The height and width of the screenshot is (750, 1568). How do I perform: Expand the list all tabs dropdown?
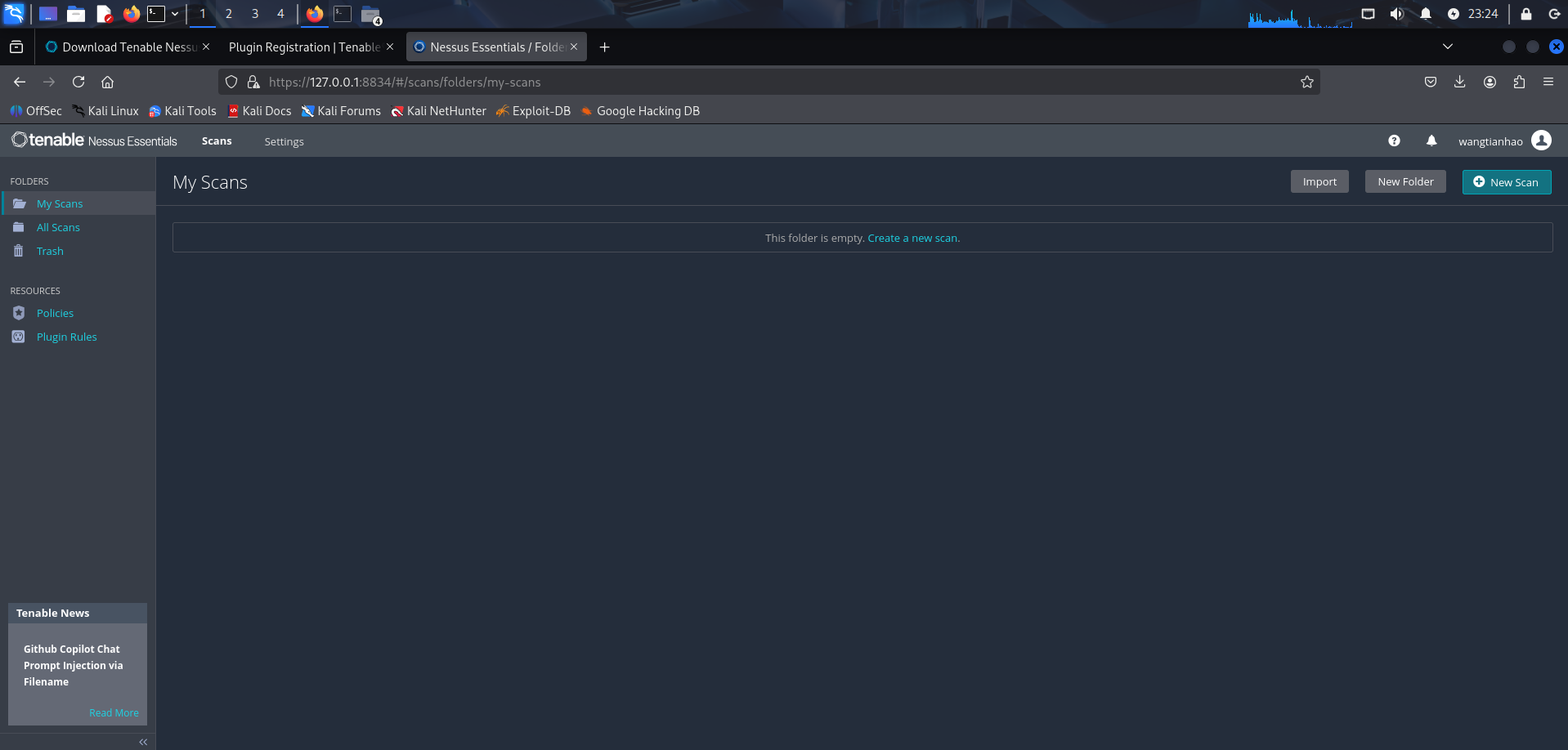pos(1448,47)
